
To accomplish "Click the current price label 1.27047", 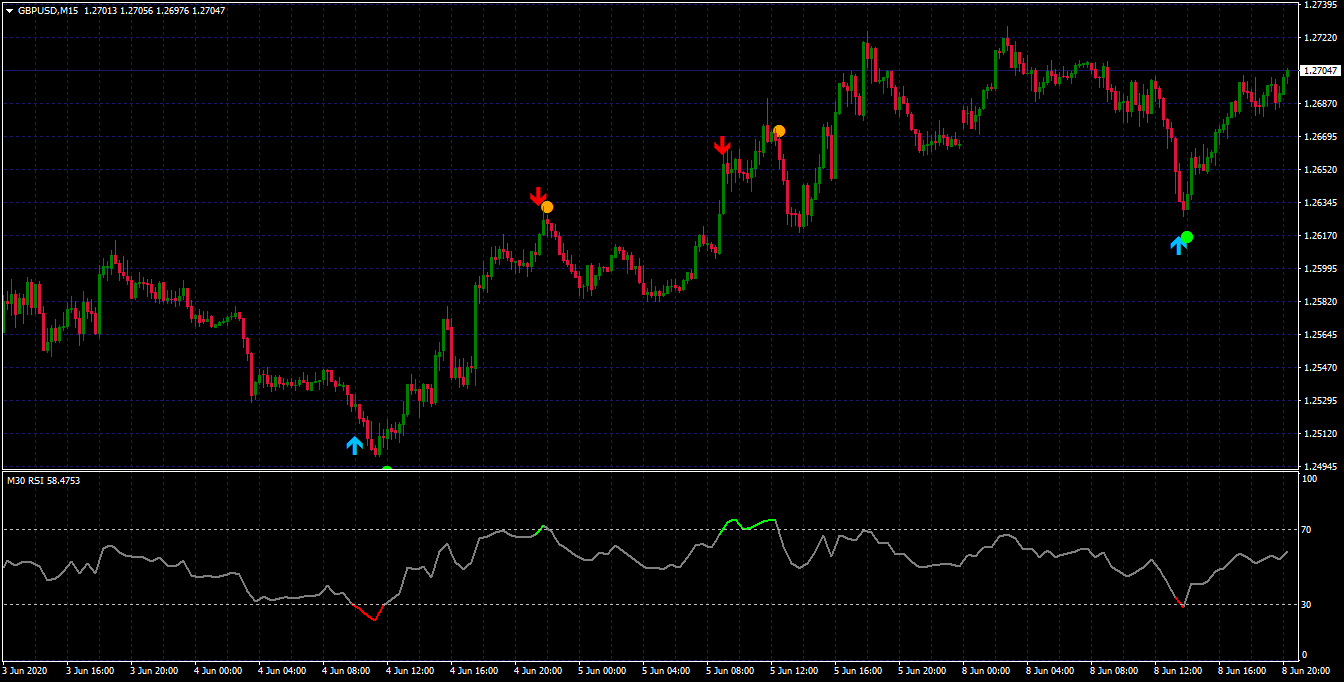I will [1320, 71].
